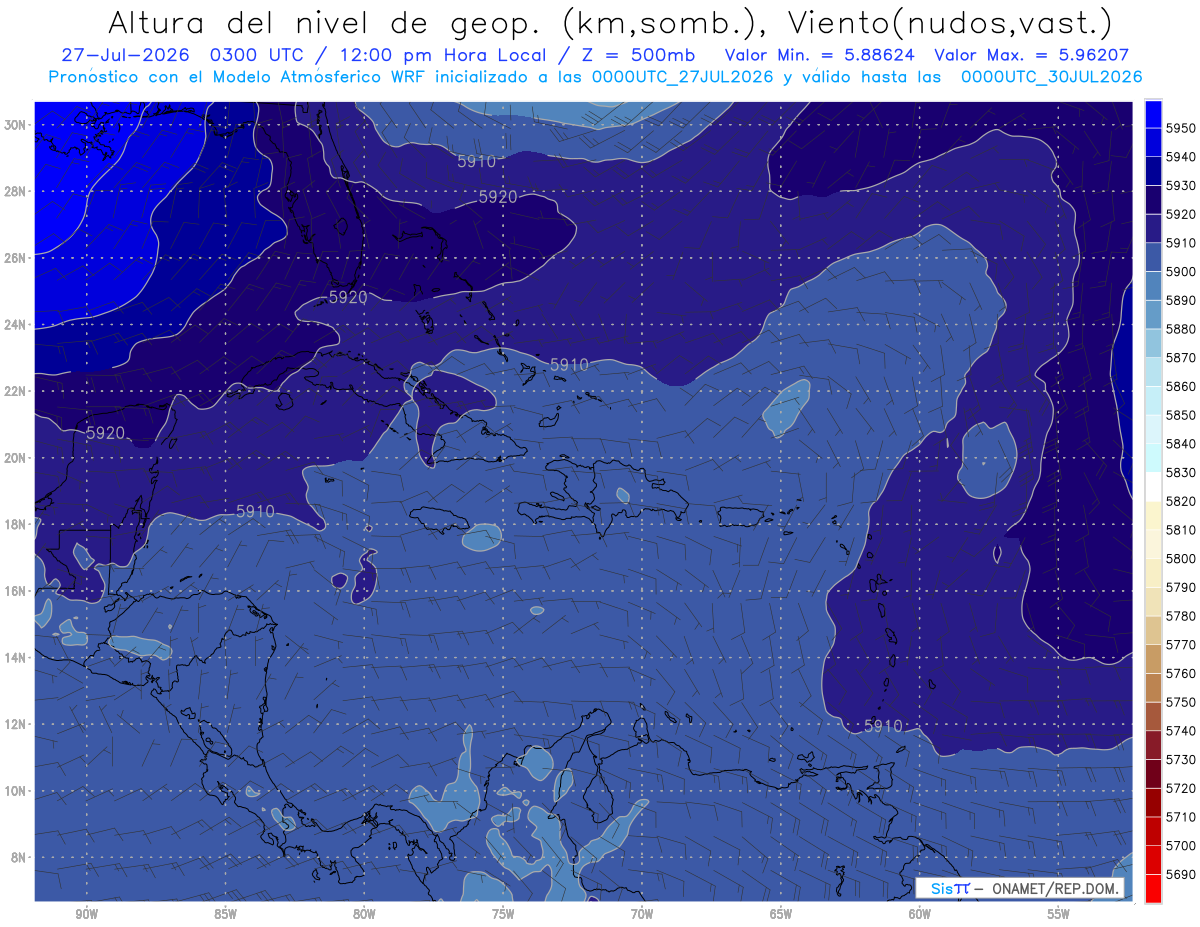Click the '60W' longitude axis label
The image size is (1200, 927).
pyautogui.click(x=920, y=914)
